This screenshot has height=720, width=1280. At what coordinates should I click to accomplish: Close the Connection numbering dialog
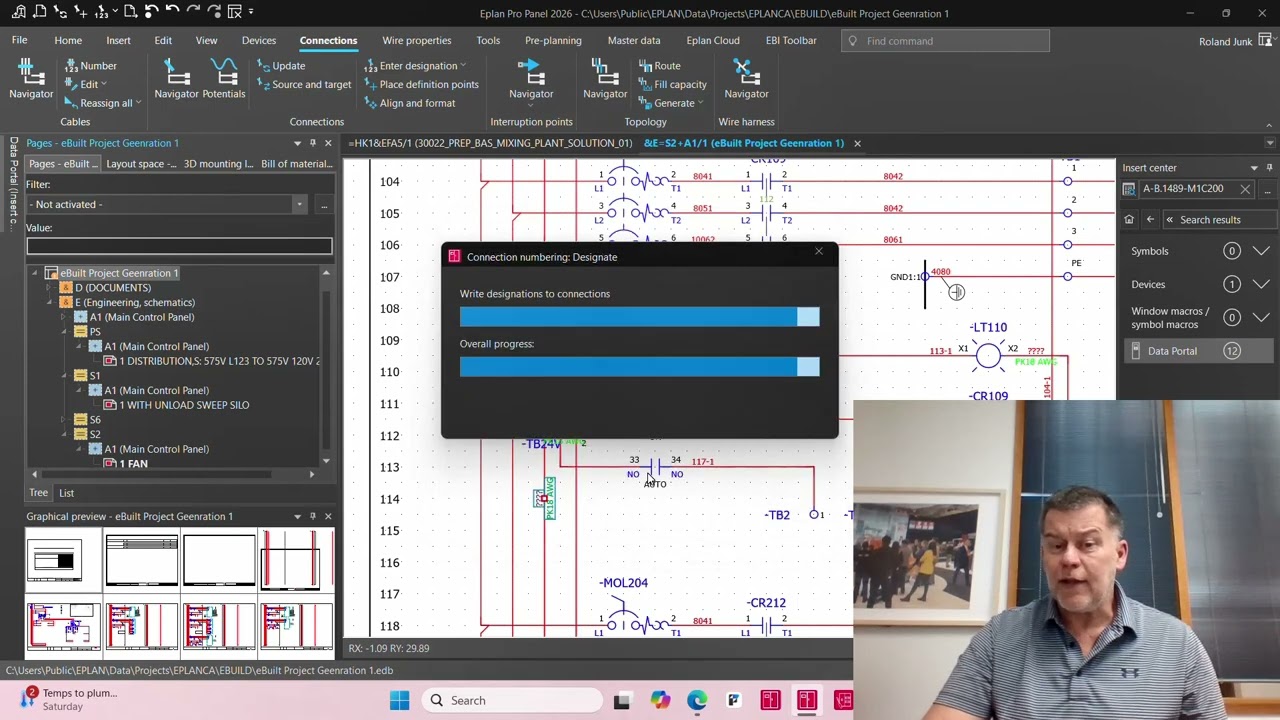[x=819, y=251]
